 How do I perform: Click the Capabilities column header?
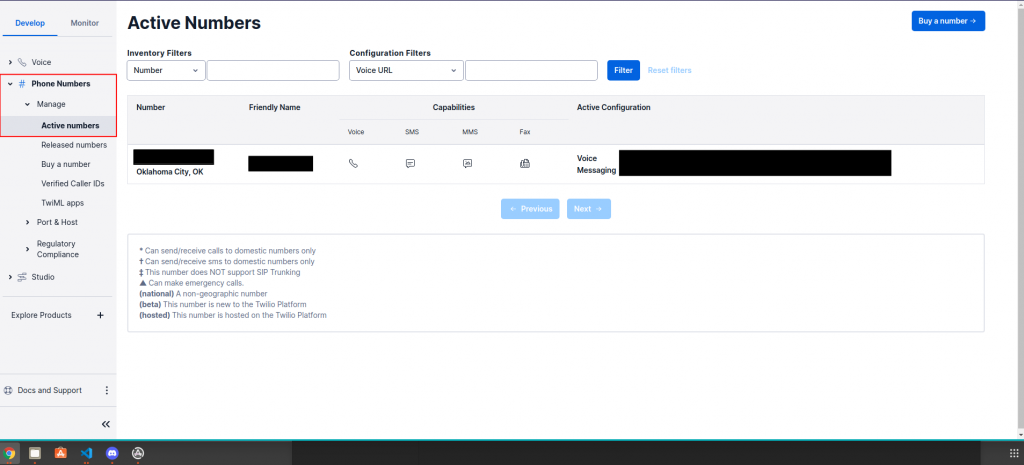[453, 108]
